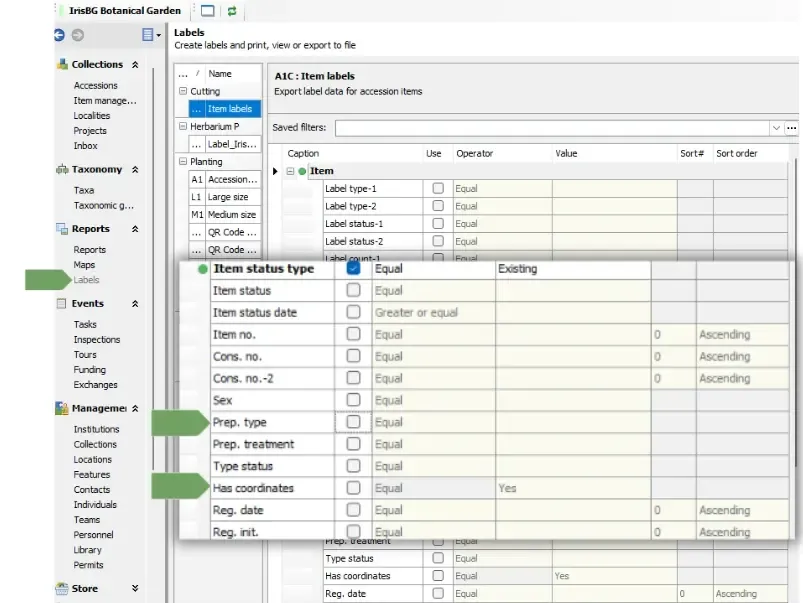Open Labels under Reports

(x=86, y=280)
